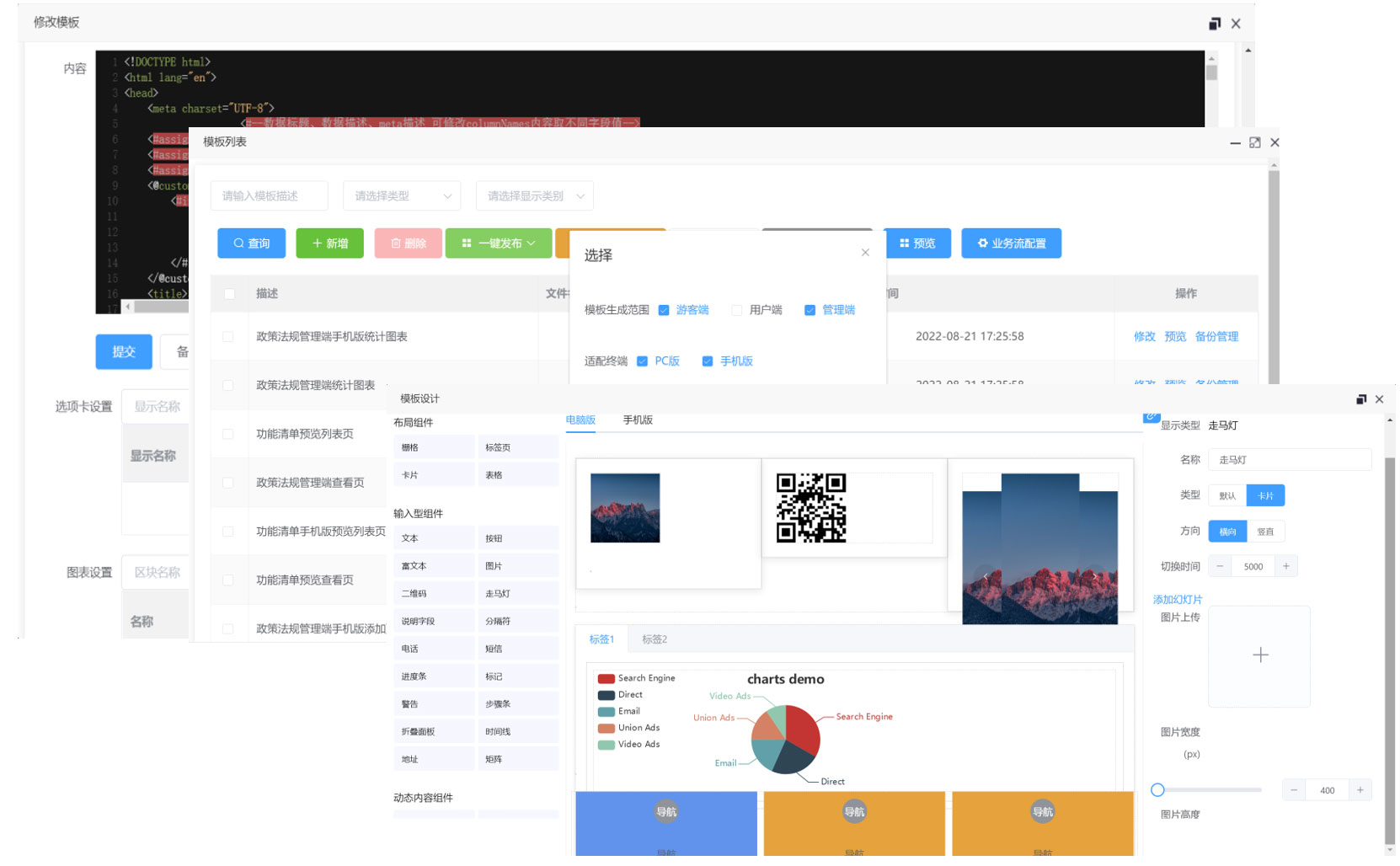Switch to the 标签2 tab
This screenshot has height=866, width=1400.
(655, 640)
